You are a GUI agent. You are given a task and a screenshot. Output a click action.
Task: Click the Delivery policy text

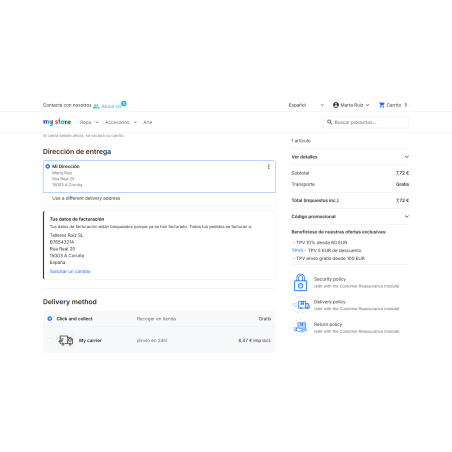[330, 302]
